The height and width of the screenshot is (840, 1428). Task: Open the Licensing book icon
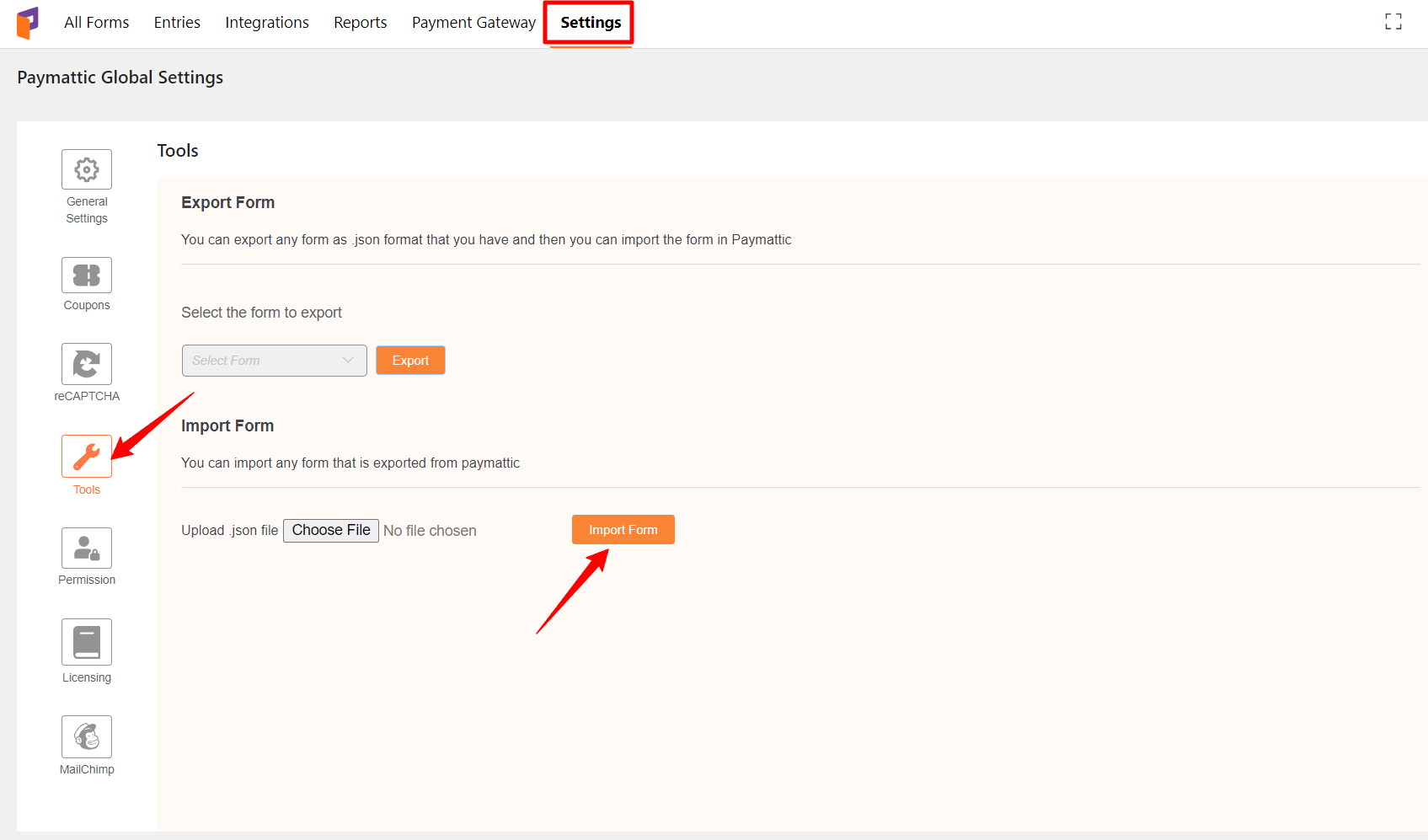tap(87, 642)
